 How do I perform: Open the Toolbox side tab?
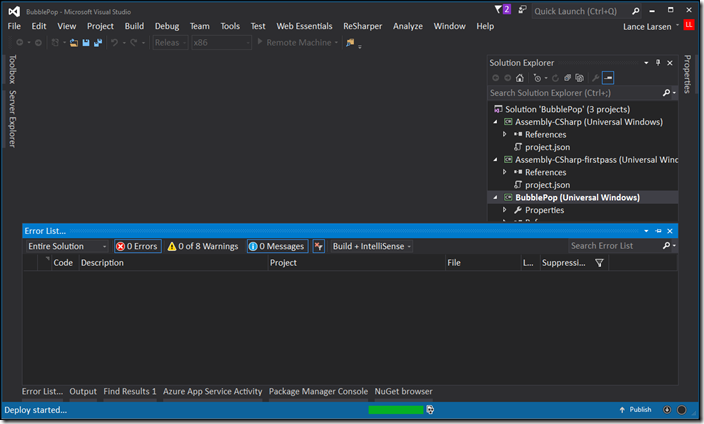[x=12, y=69]
